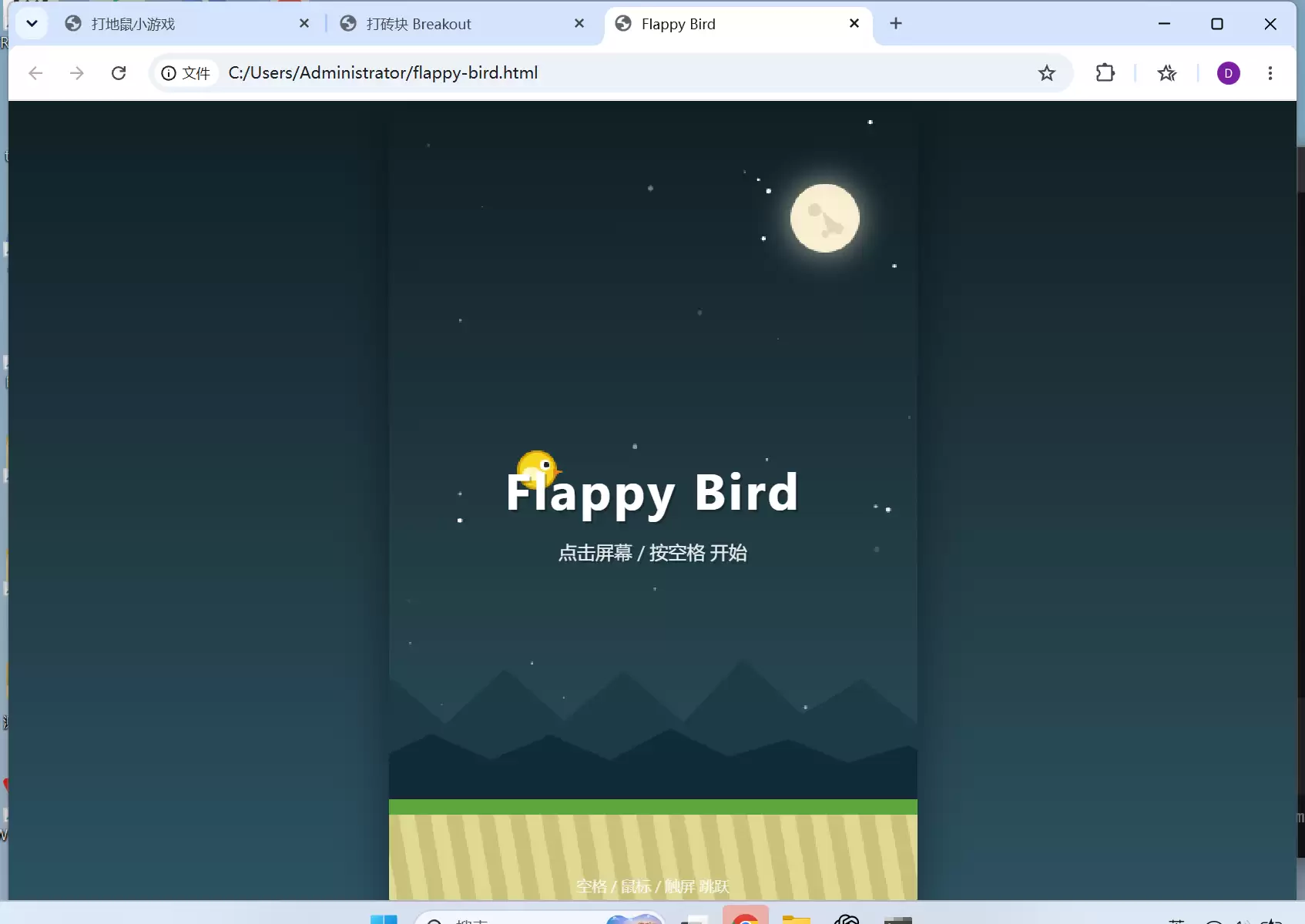Click the 点击屏幕 / 按空格 开始 prompt
The width and height of the screenshot is (1305, 924).
coord(652,553)
